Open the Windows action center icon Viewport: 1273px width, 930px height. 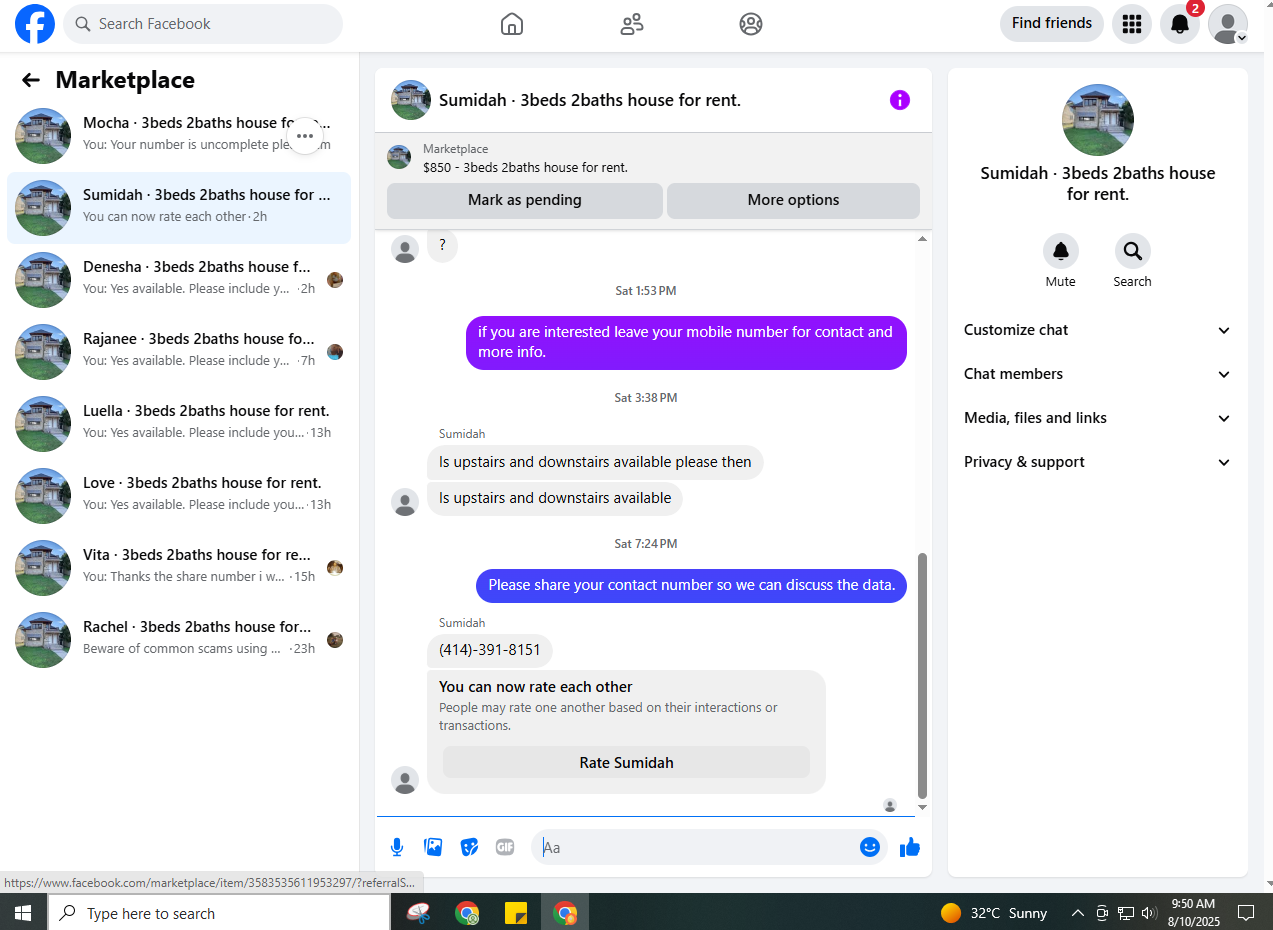click(x=1246, y=913)
